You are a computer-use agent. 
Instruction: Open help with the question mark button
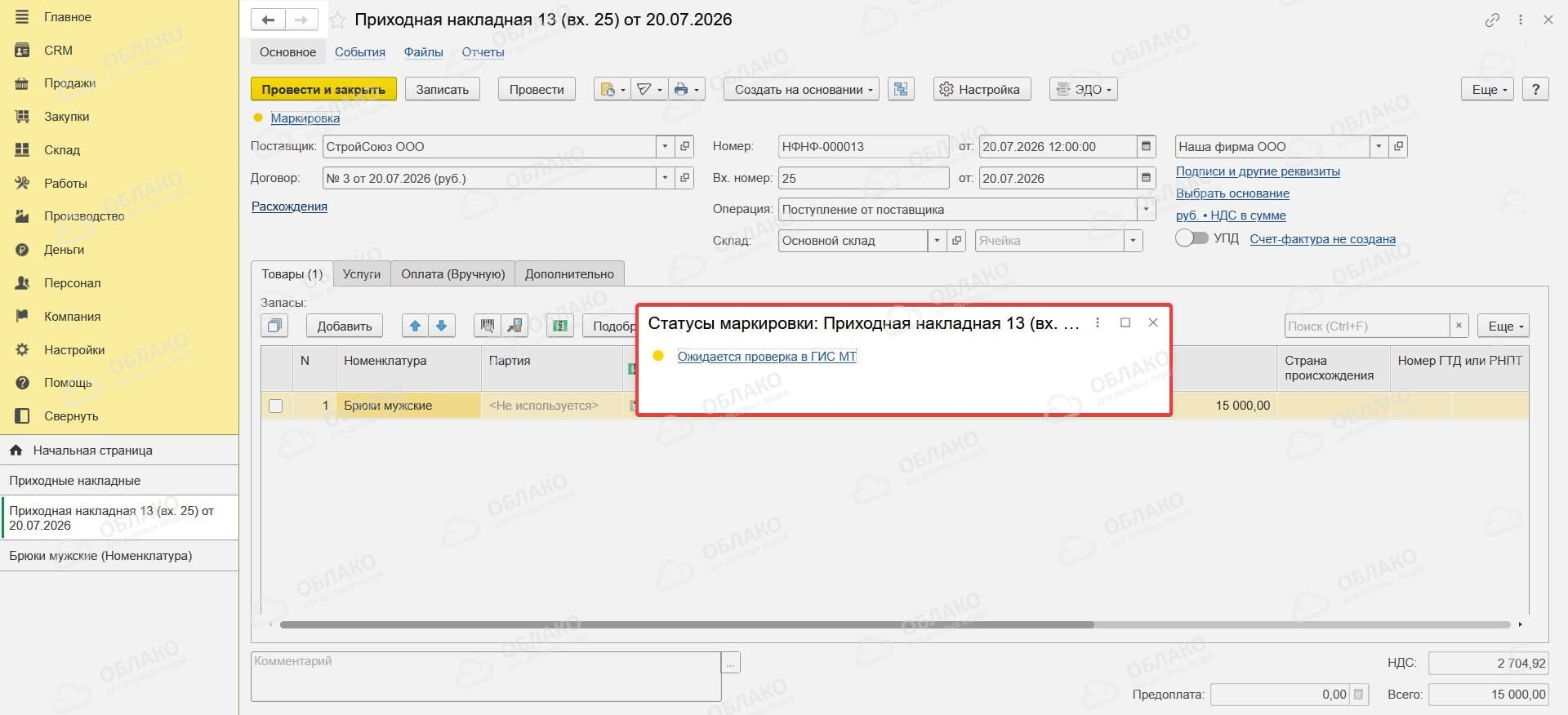[x=1535, y=89]
